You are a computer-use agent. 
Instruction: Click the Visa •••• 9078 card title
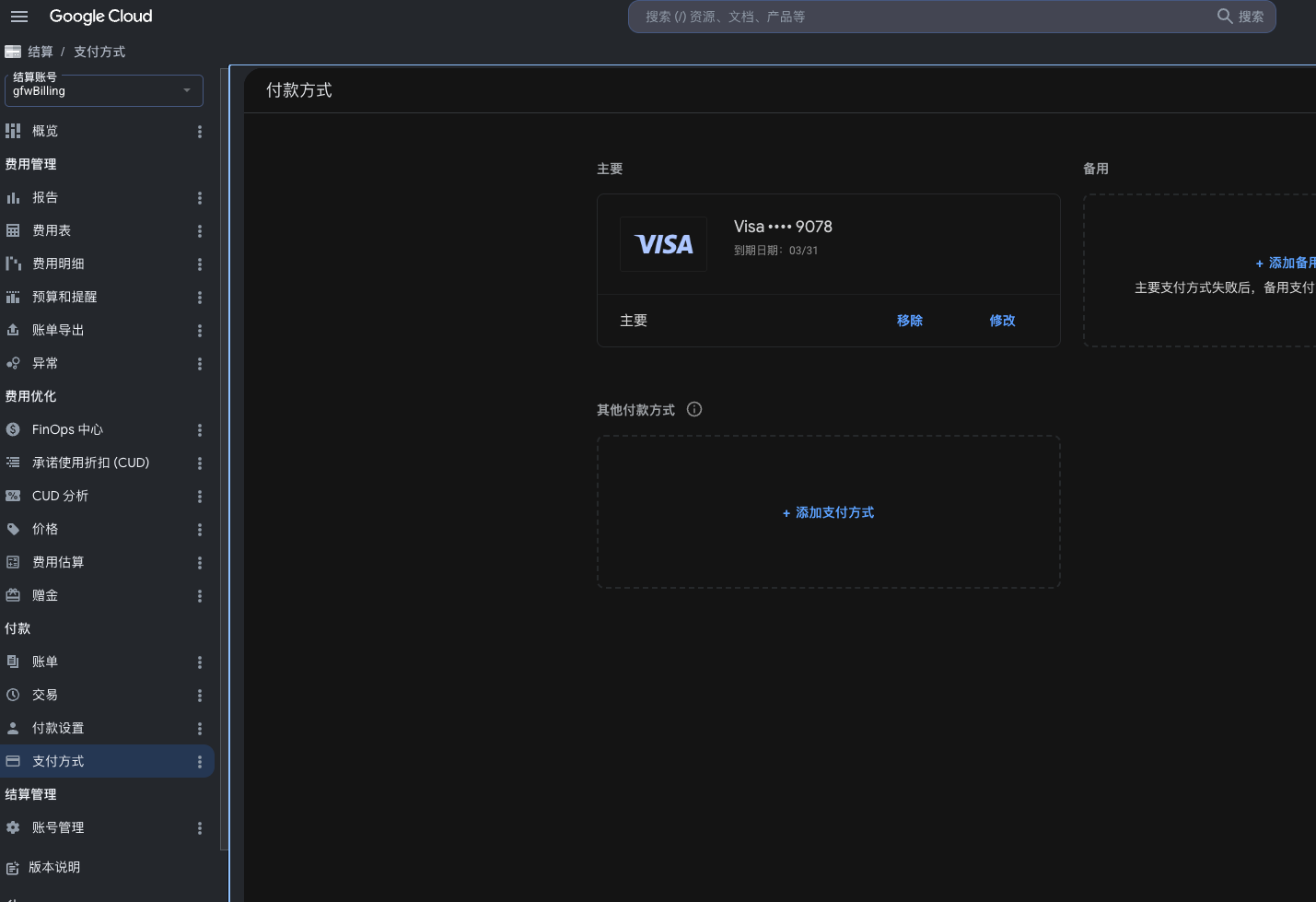(x=783, y=227)
